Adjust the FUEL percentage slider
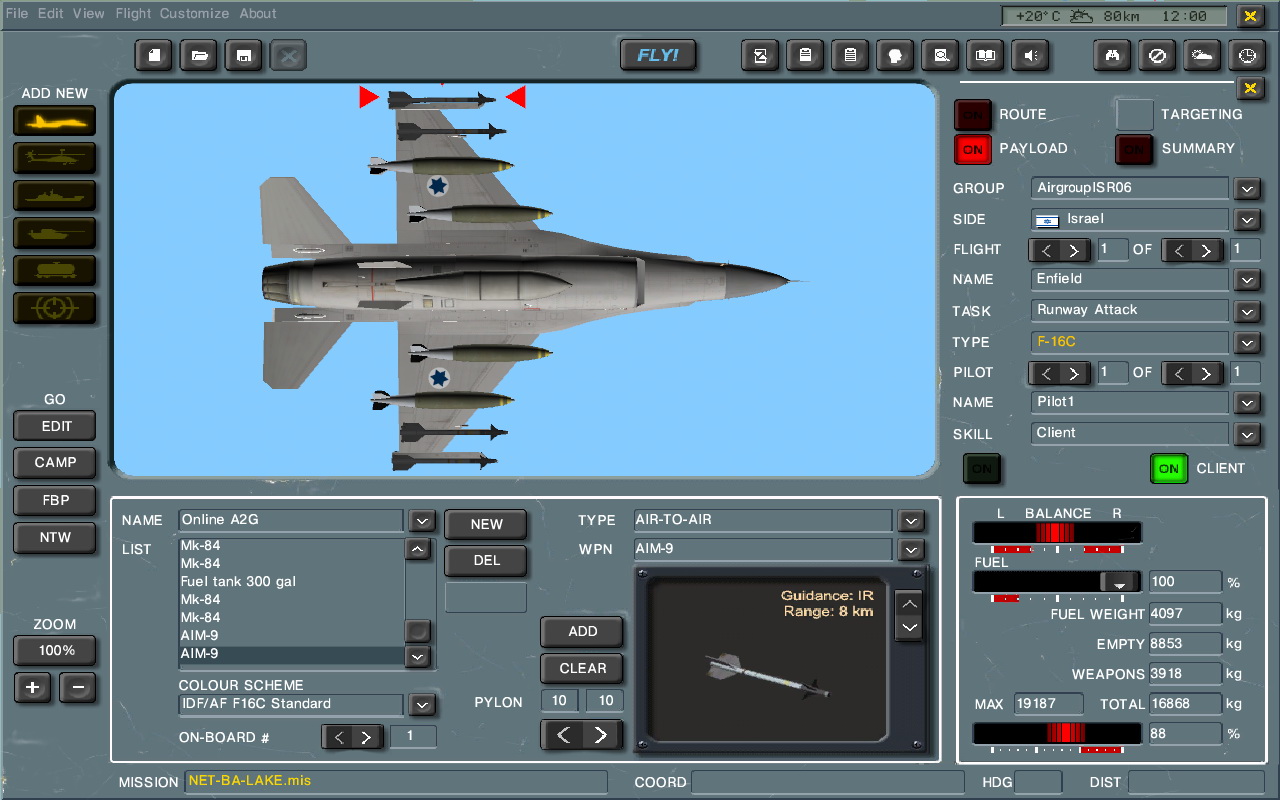Viewport: 1280px width, 800px height. (1119, 582)
